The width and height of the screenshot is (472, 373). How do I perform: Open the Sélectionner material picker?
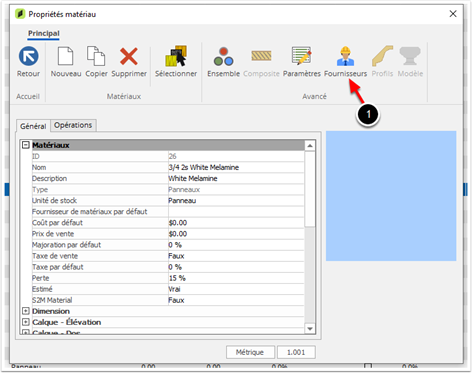point(176,56)
